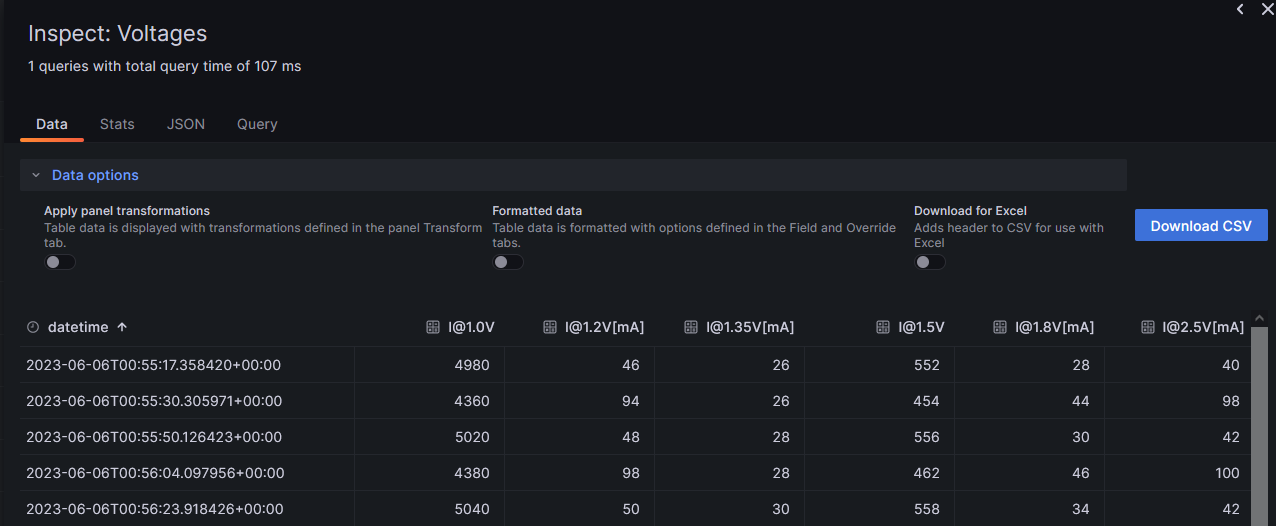The image size is (1276, 526).
Task: Open the Query tab
Action: [257, 124]
